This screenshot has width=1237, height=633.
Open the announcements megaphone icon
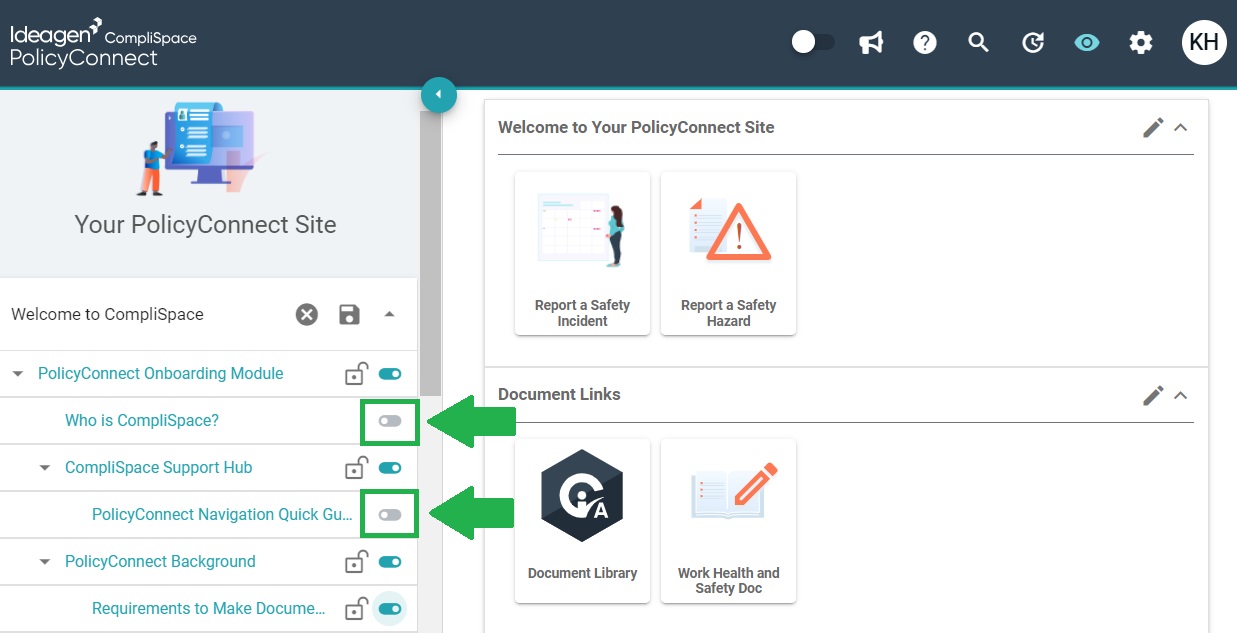(x=871, y=42)
